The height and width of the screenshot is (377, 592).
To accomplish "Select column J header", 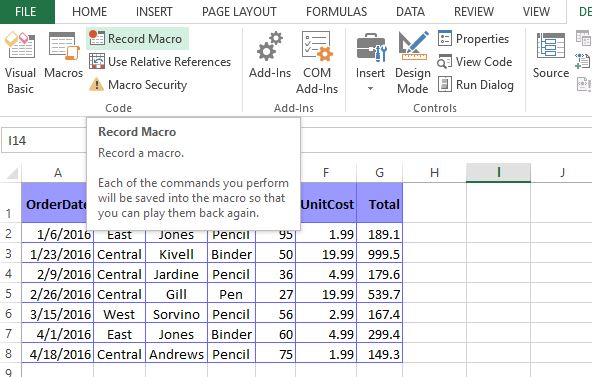I will [562, 173].
